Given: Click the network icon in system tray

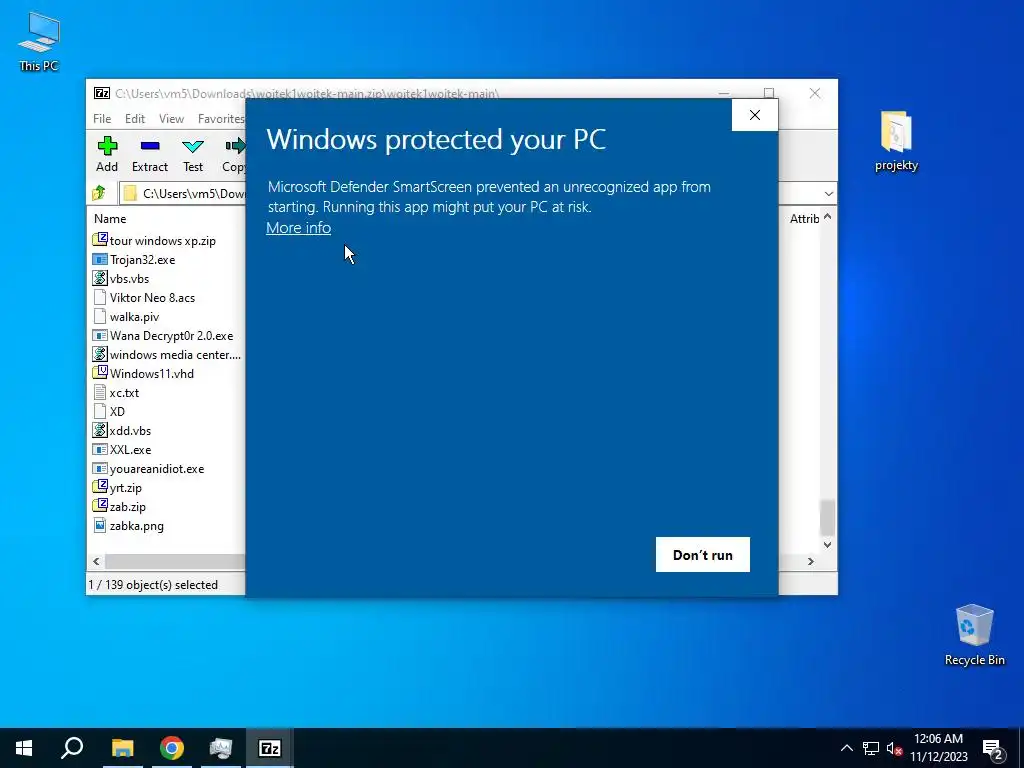Looking at the screenshot, I should point(871,748).
